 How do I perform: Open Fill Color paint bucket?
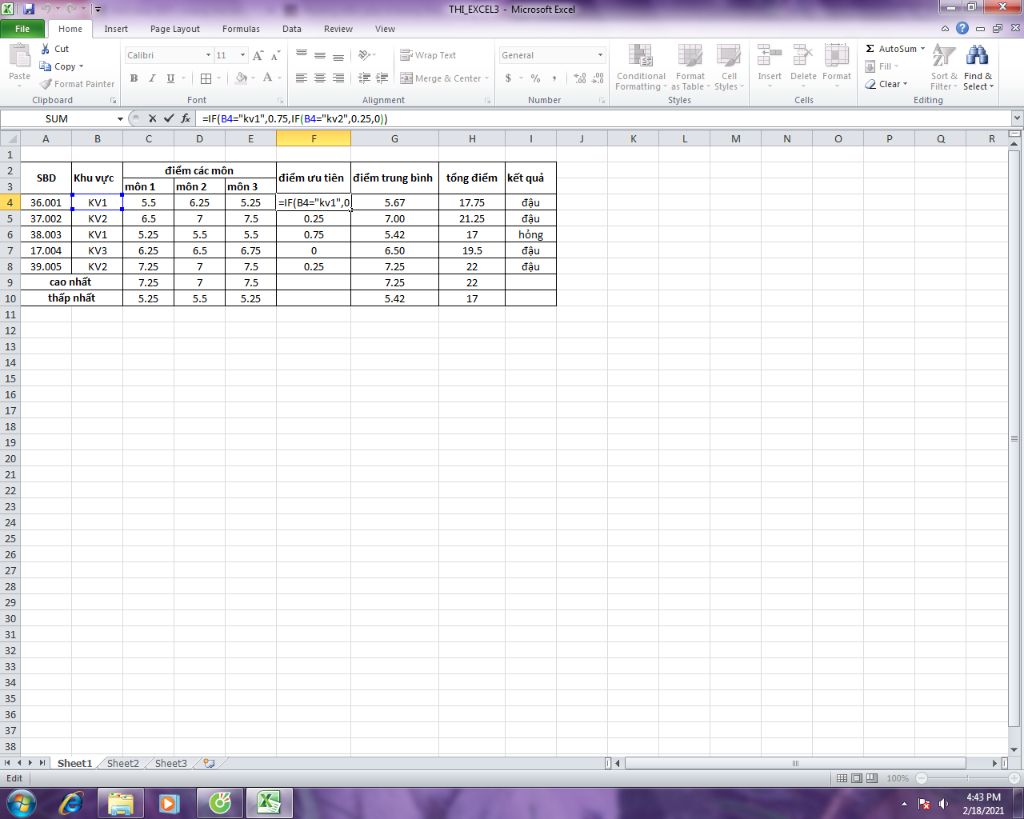[240, 78]
